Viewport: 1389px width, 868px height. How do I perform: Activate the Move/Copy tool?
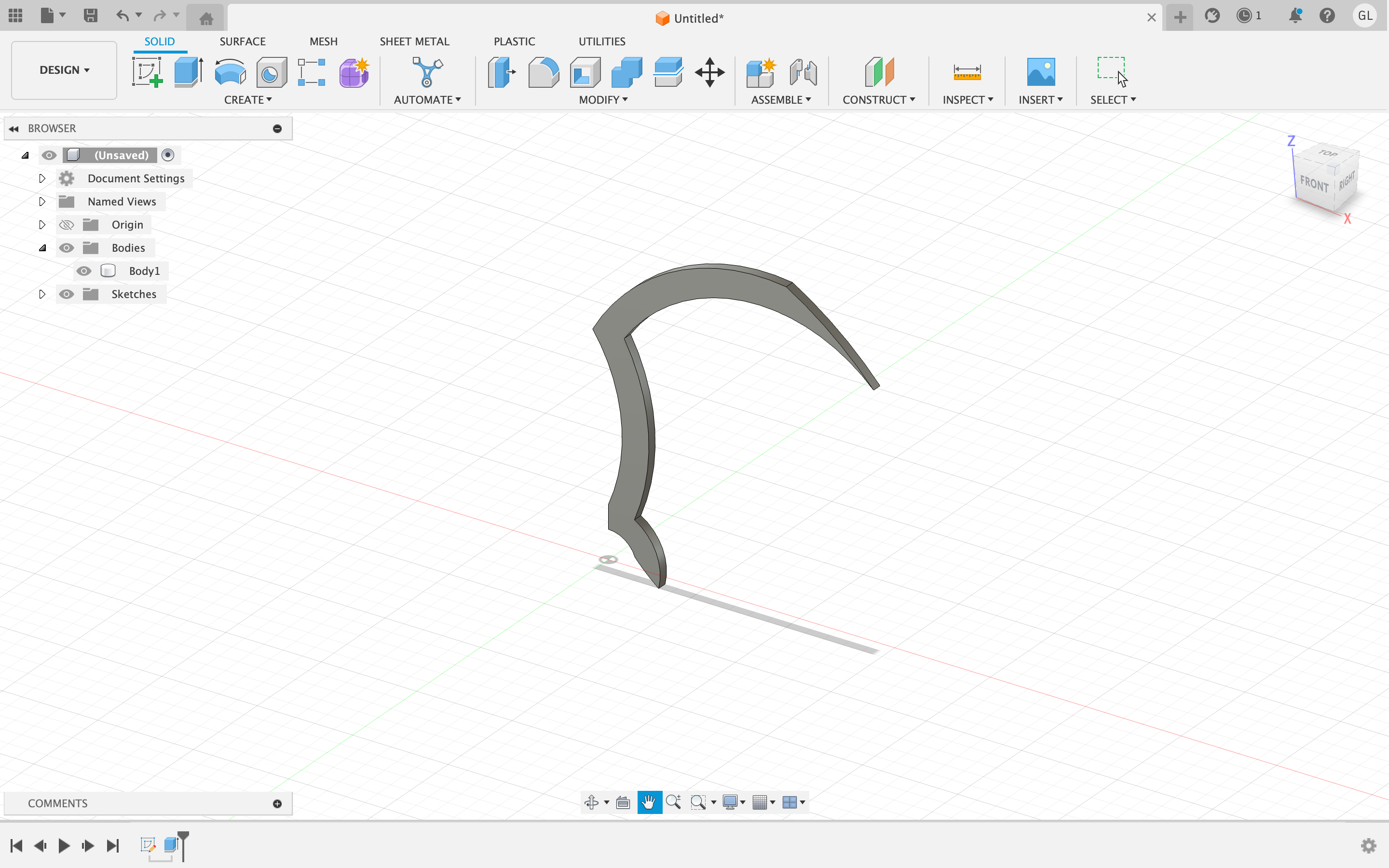pos(709,72)
